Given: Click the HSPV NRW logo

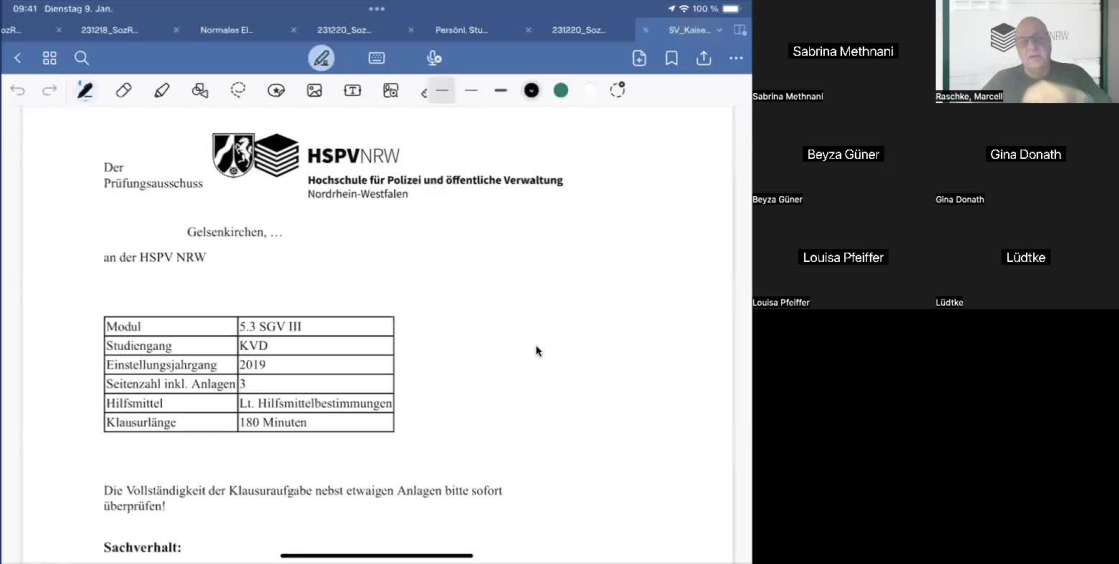Looking at the screenshot, I should tap(388, 165).
